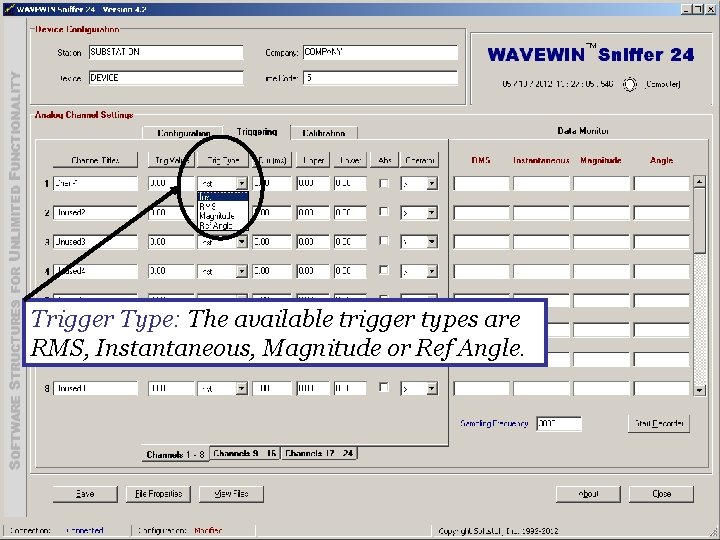Open the Operator dropdown for channel 4
Viewport: 720px width, 540px height.
pyautogui.click(x=432, y=271)
